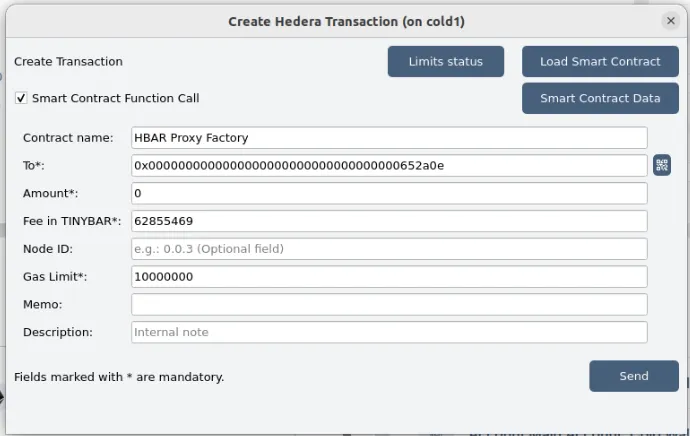
Task: Click the 'Fields marked with * are mandatory' text
Action: point(119,377)
